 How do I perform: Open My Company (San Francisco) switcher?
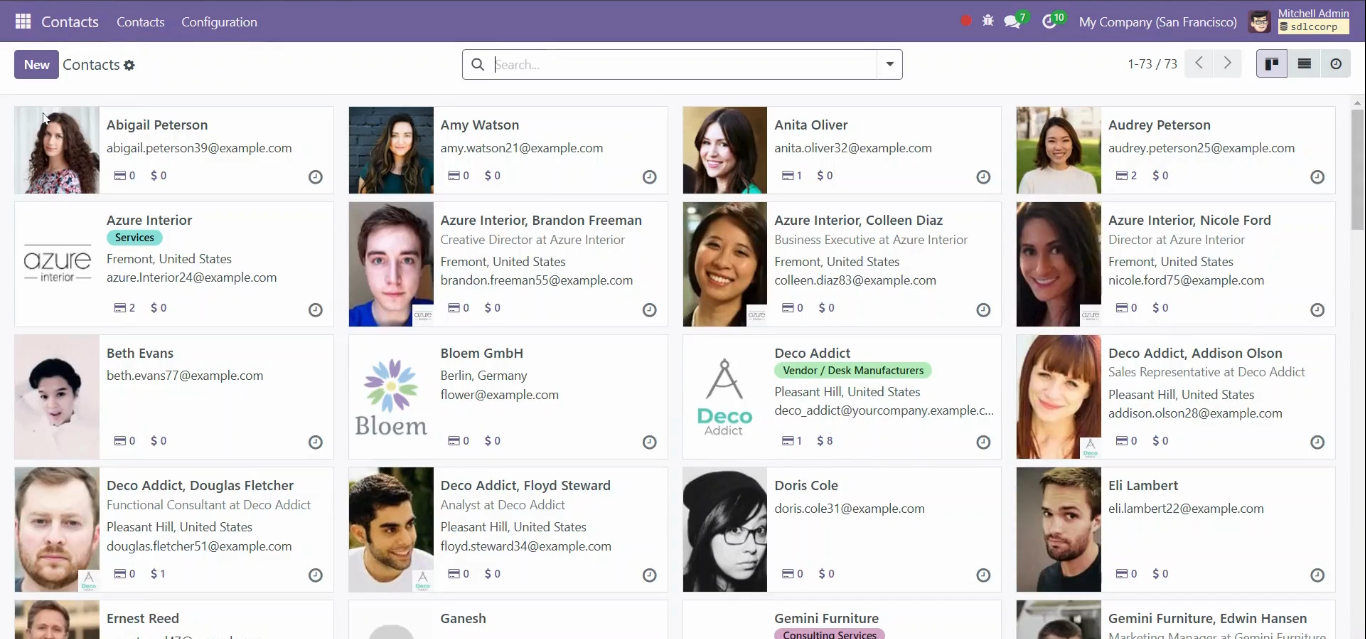(1158, 21)
